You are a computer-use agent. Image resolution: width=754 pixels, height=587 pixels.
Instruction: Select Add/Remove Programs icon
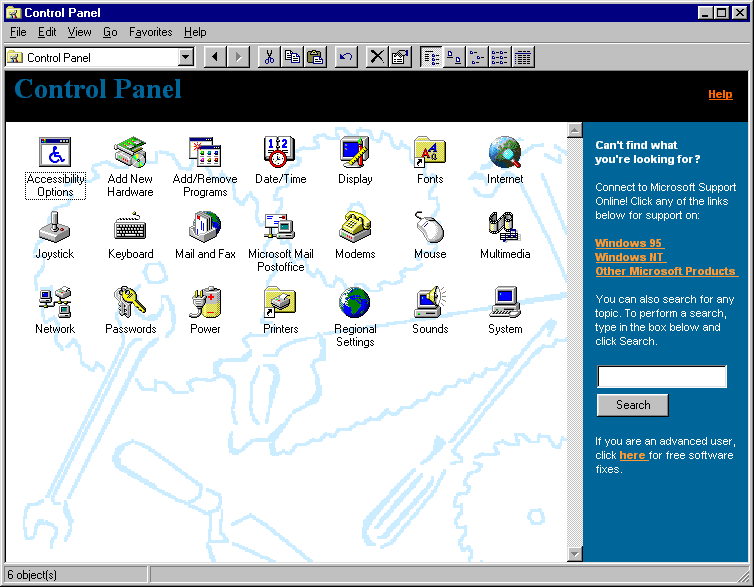[205, 152]
